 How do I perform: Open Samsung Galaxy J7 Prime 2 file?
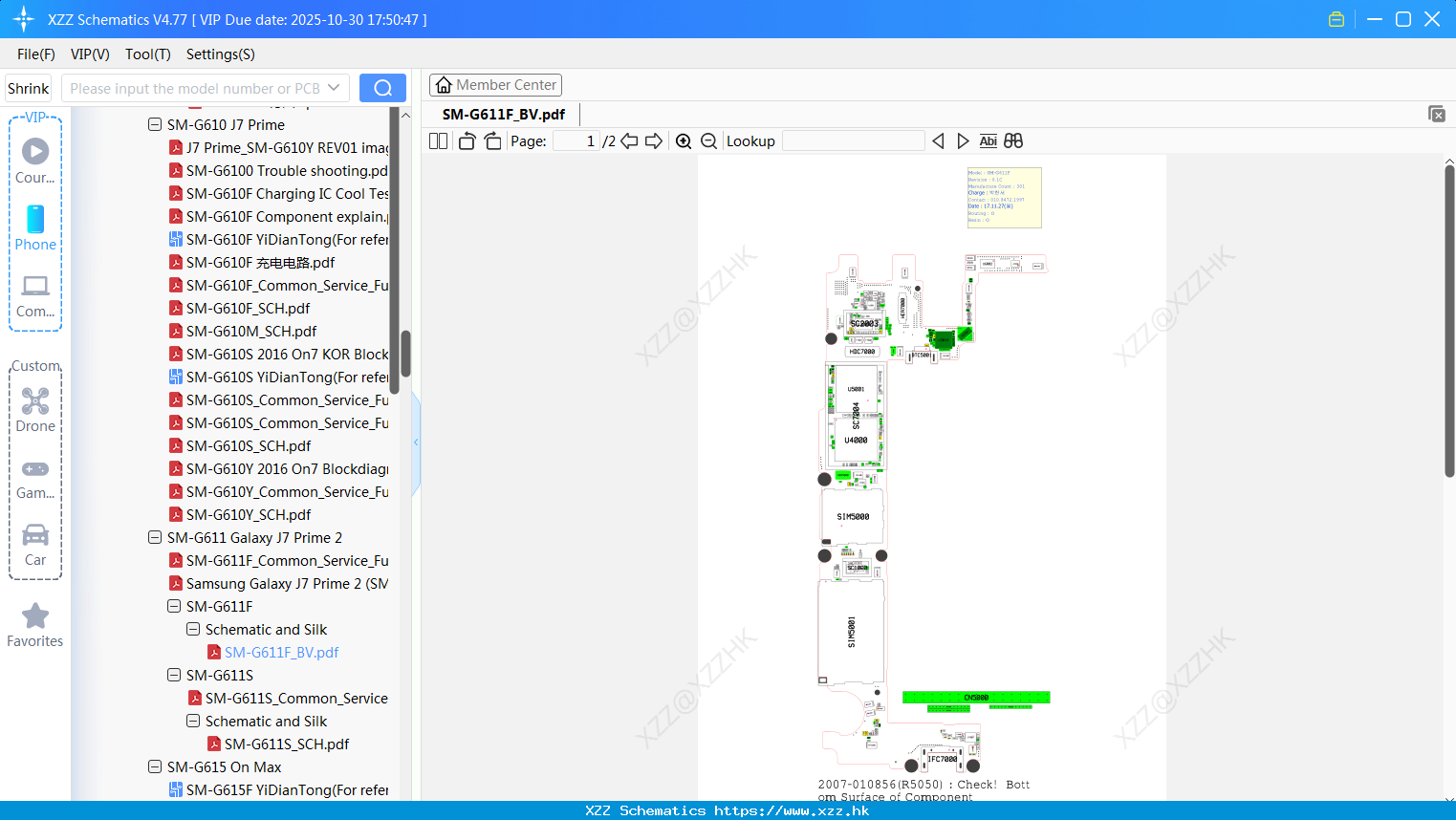278,584
